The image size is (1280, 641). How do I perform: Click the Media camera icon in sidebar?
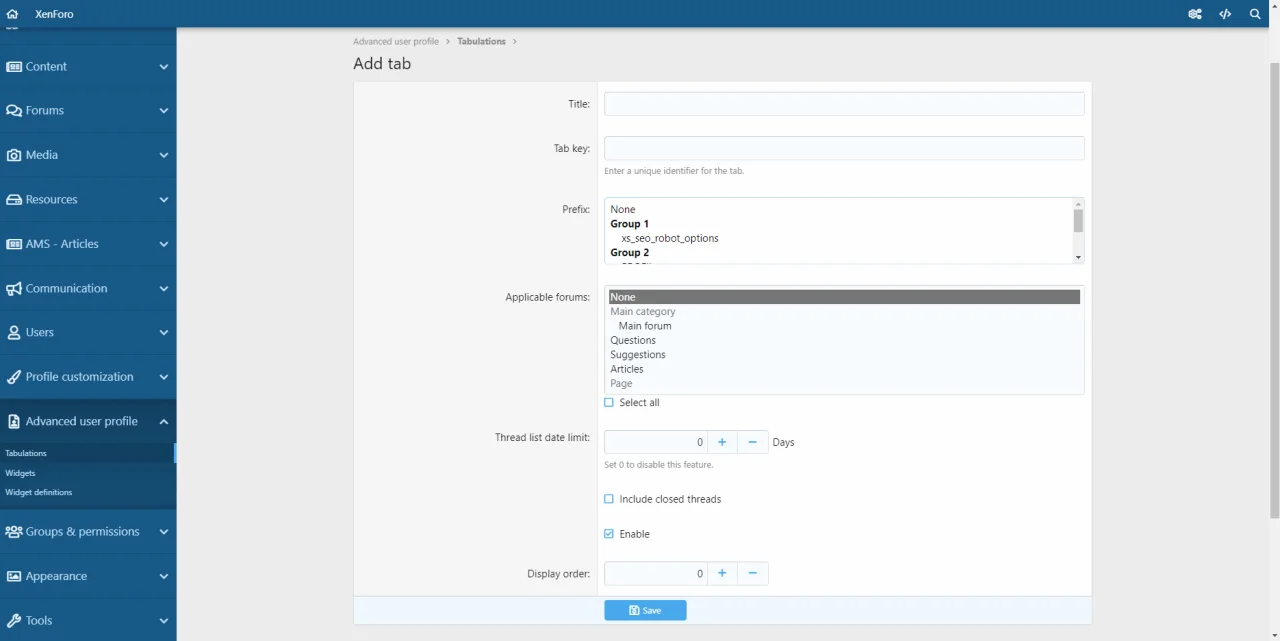14,155
